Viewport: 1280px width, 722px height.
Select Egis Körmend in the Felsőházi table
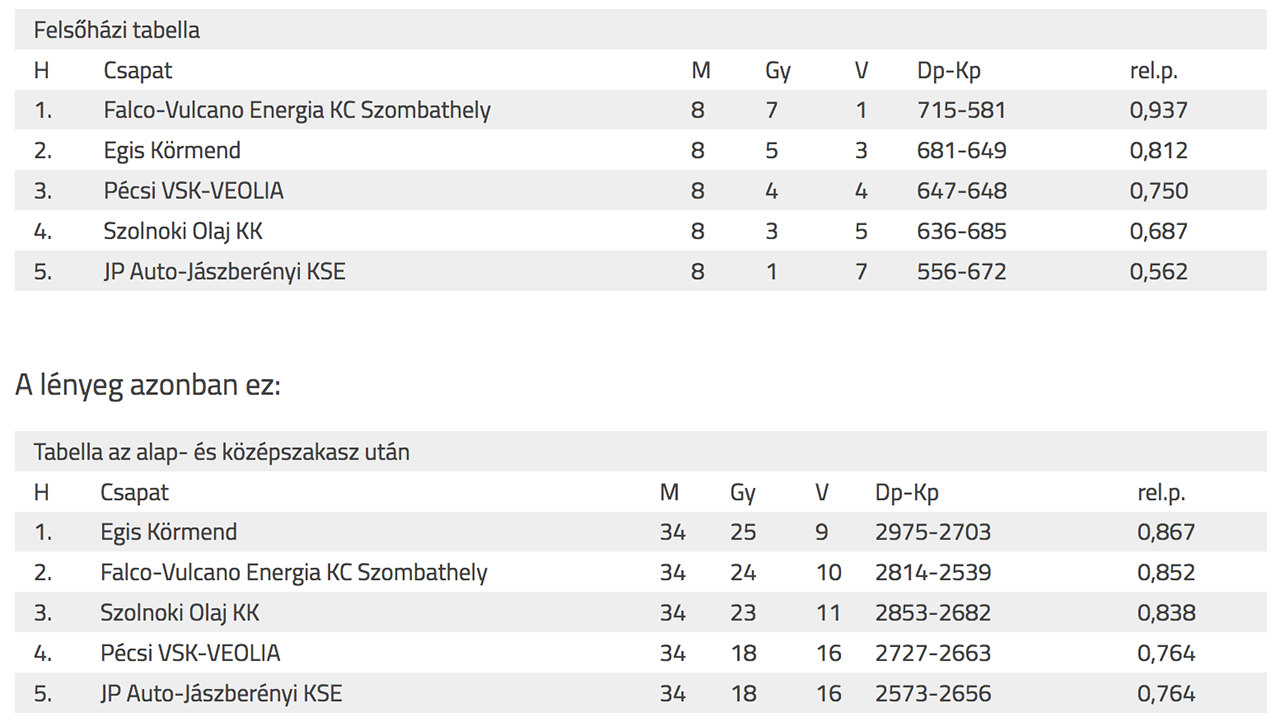(x=172, y=151)
